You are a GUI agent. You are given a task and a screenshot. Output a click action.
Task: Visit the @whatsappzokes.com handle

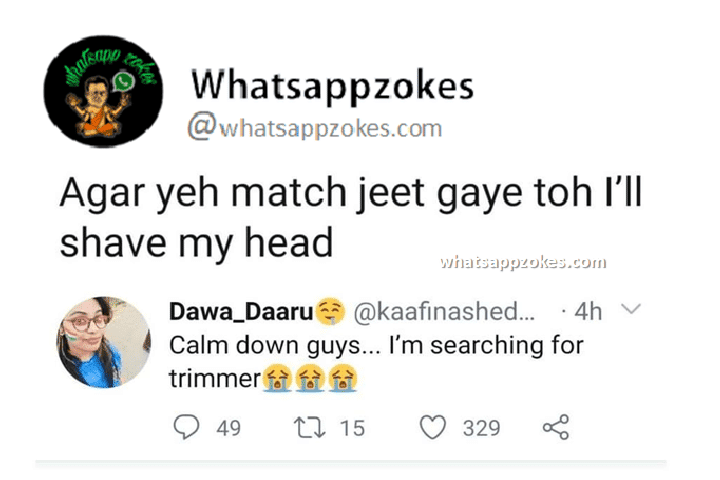pos(315,127)
